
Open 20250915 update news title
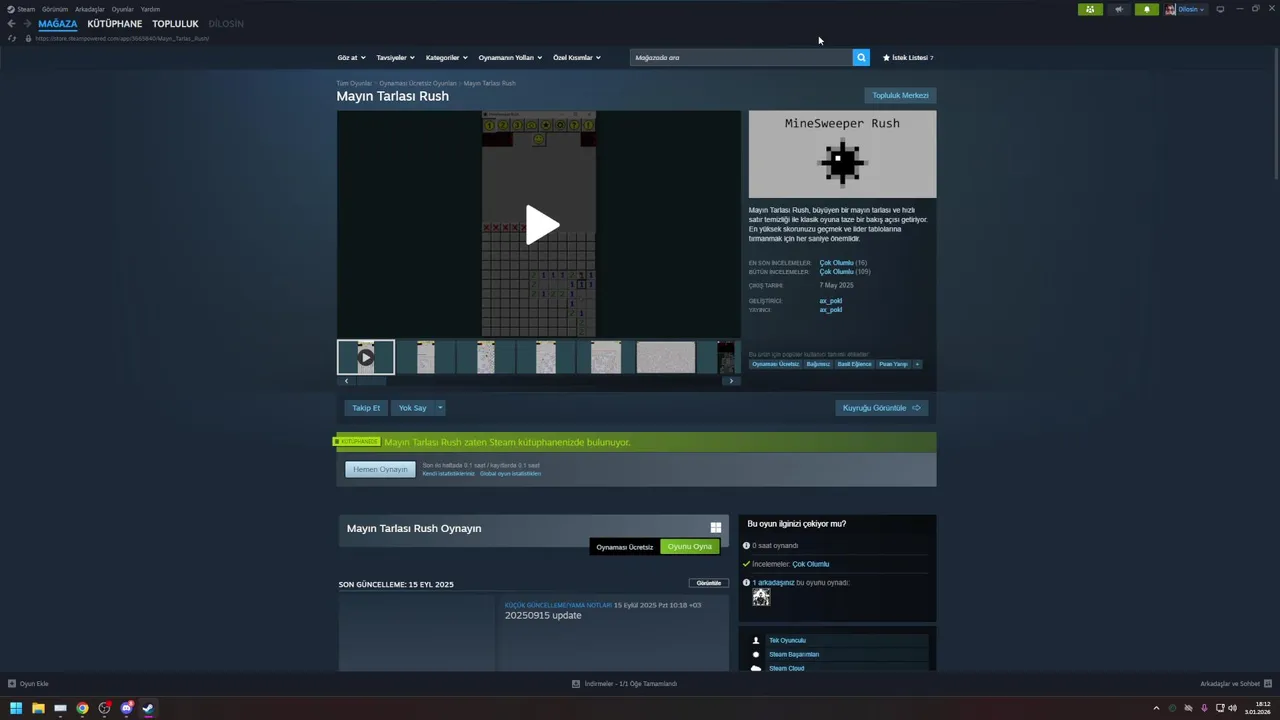[x=543, y=615]
